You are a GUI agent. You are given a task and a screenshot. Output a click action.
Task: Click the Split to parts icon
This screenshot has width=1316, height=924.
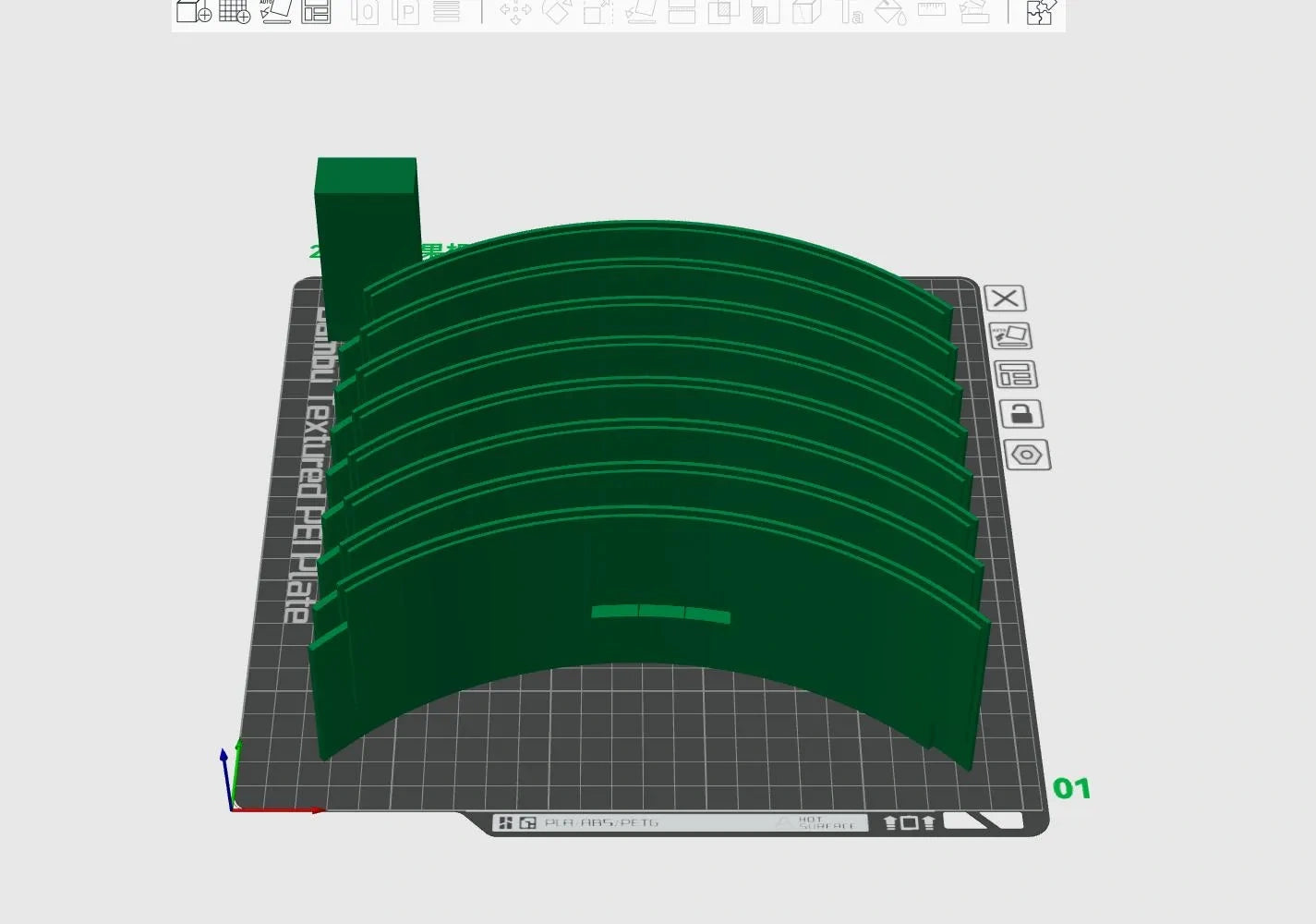pyautogui.click(x=405, y=11)
